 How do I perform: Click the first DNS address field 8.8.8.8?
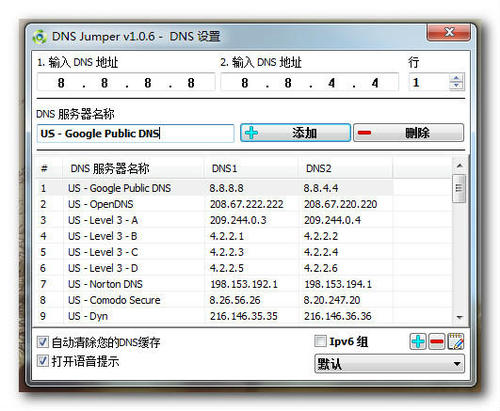coord(126,82)
